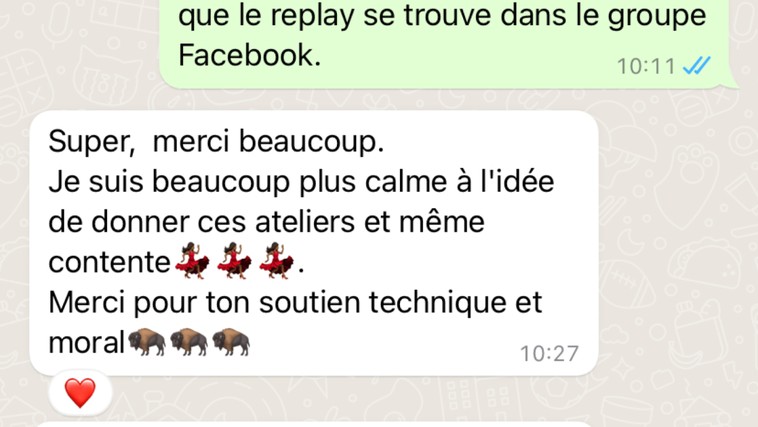This screenshot has height=427, width=758.
Task: Click the 10:11 timestamp
Action: [646, 66]
